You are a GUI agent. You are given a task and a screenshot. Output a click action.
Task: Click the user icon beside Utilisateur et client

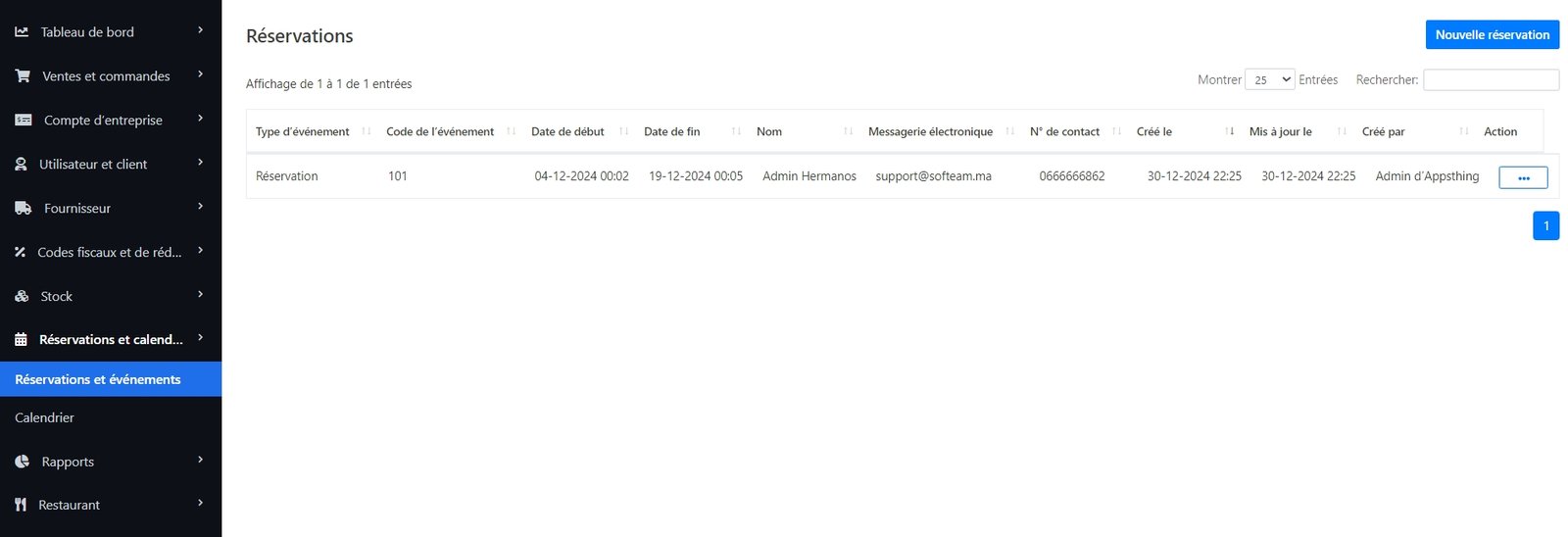21,165
